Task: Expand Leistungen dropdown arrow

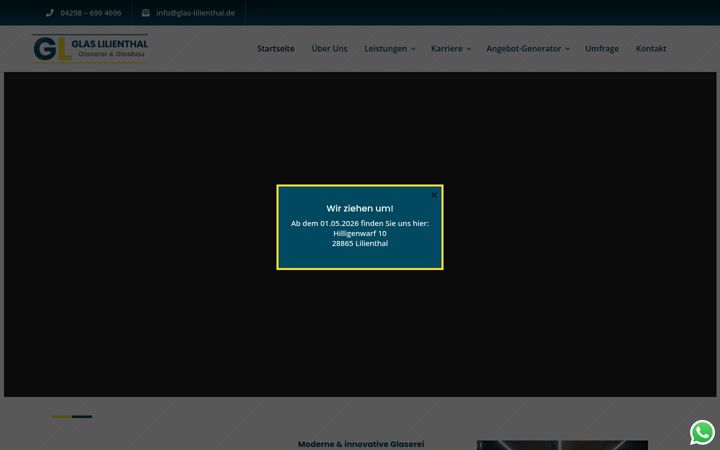Action: click(x=413, y=49)
